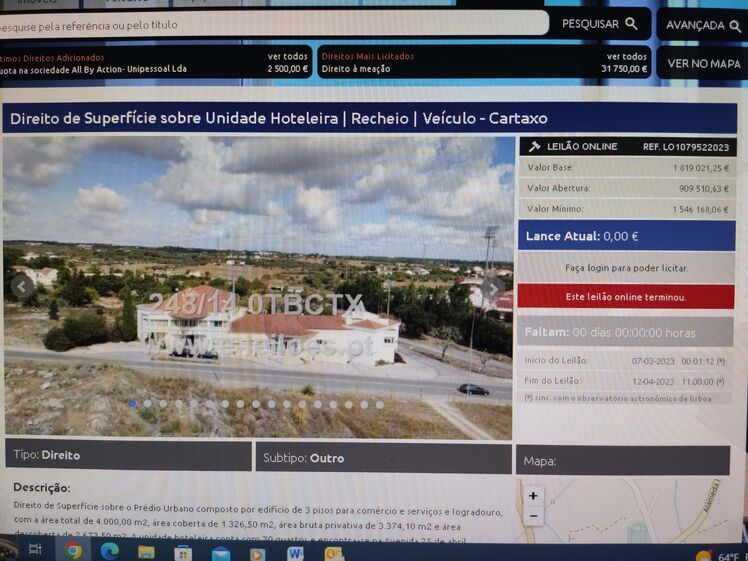Image resolution: width=748 pixels, height=561 pixels.
Task: Click the '31 750,00 €' bid amount
Action: pyautogui.click(x=624, y=69)
